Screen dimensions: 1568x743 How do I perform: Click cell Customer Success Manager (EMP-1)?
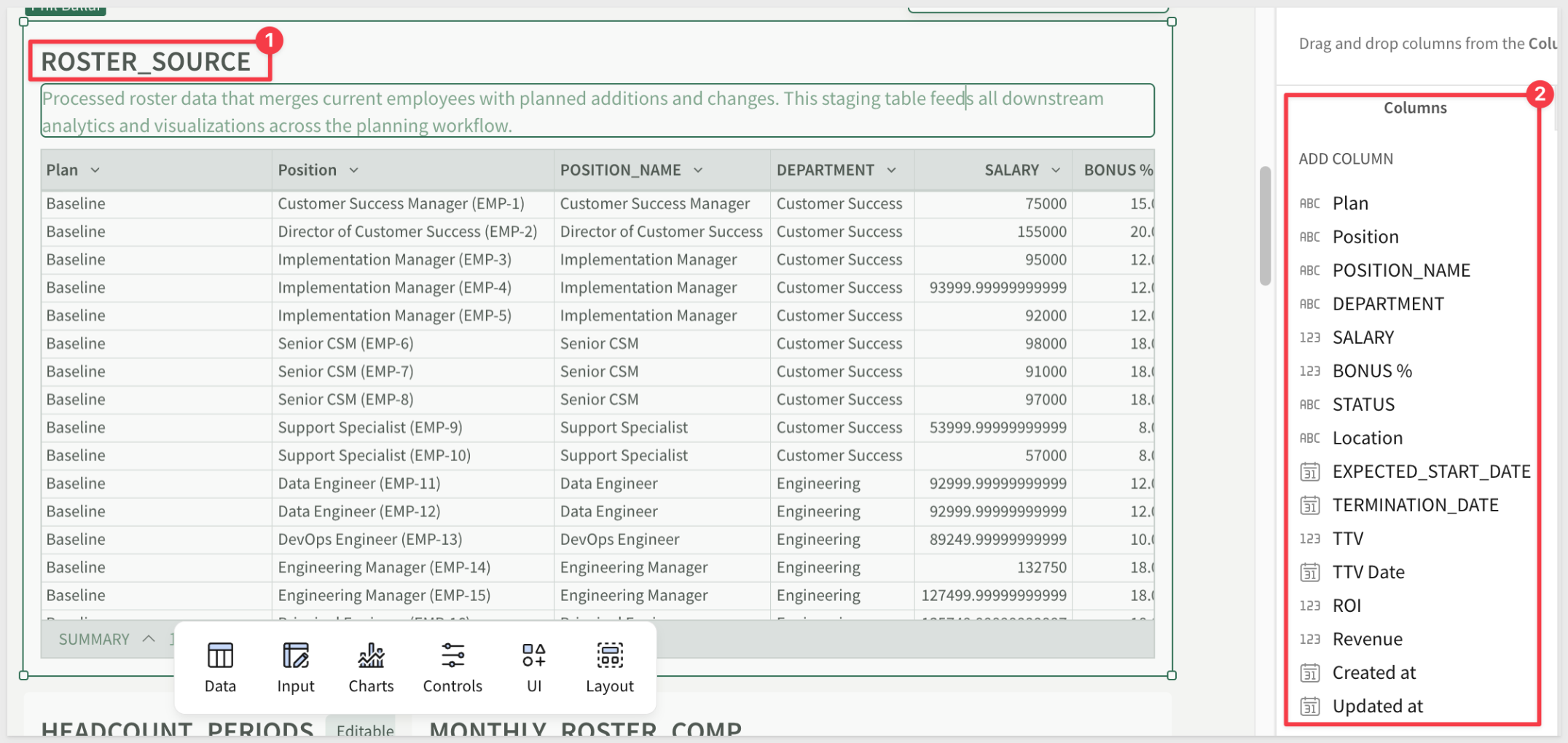413,204
